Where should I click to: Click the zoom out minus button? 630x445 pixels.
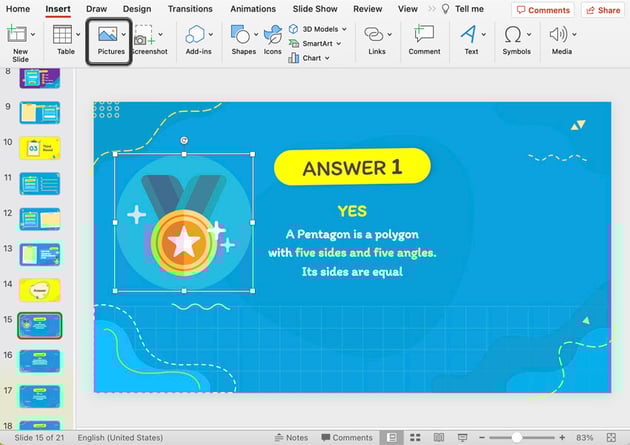[x=482, y=437]
